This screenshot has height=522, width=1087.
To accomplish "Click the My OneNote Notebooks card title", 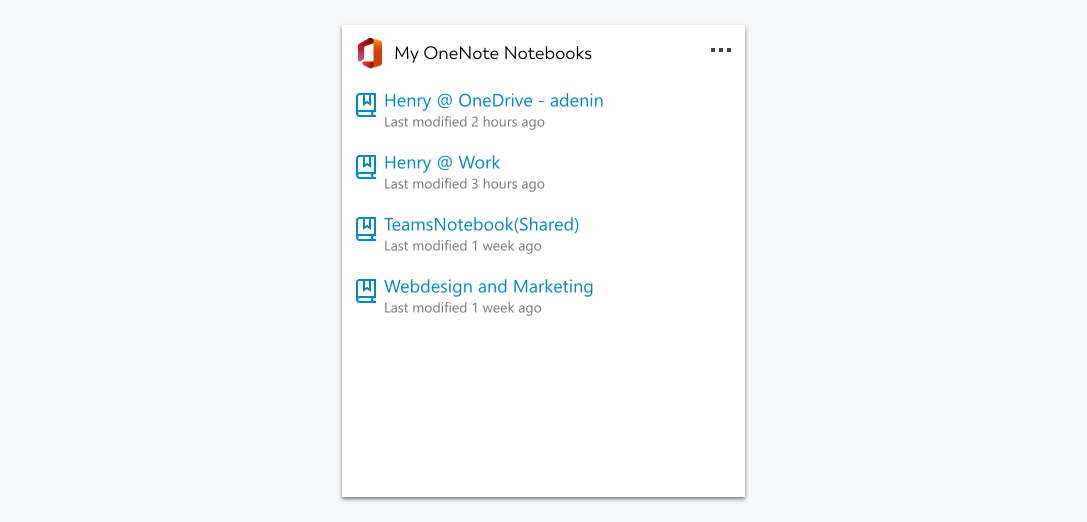I will [493, 53].
